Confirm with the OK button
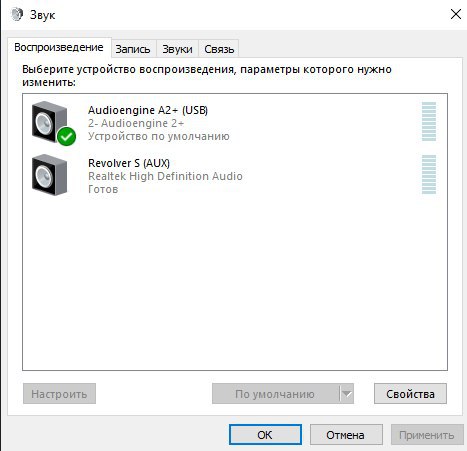Viewport: 467px width, 451px height. (265, 435)
